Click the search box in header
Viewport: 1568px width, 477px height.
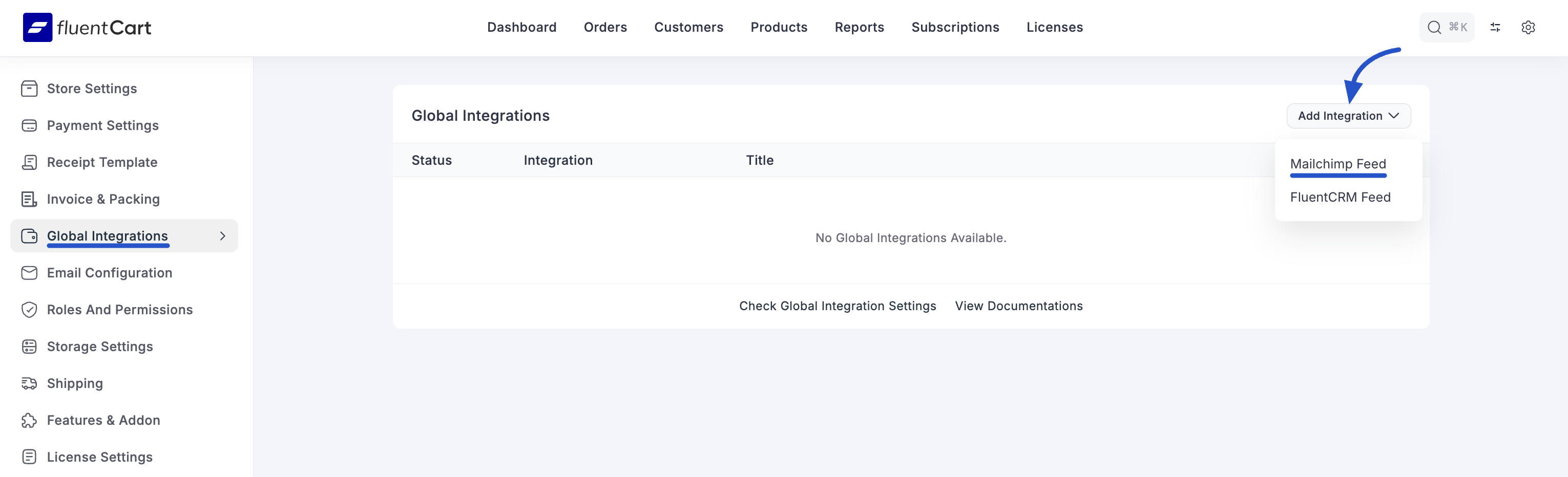1446,27
